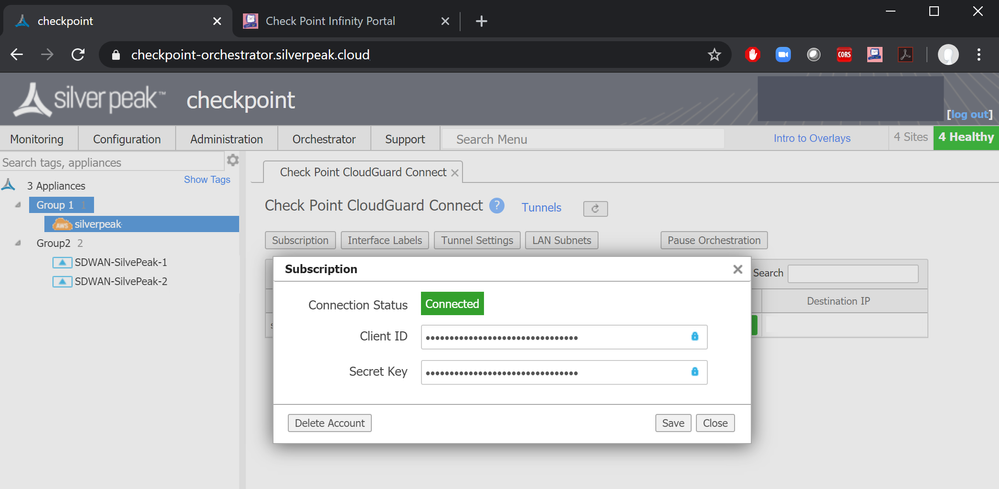Open the Administration menu
999x489 pixels.
click(226, 139)
